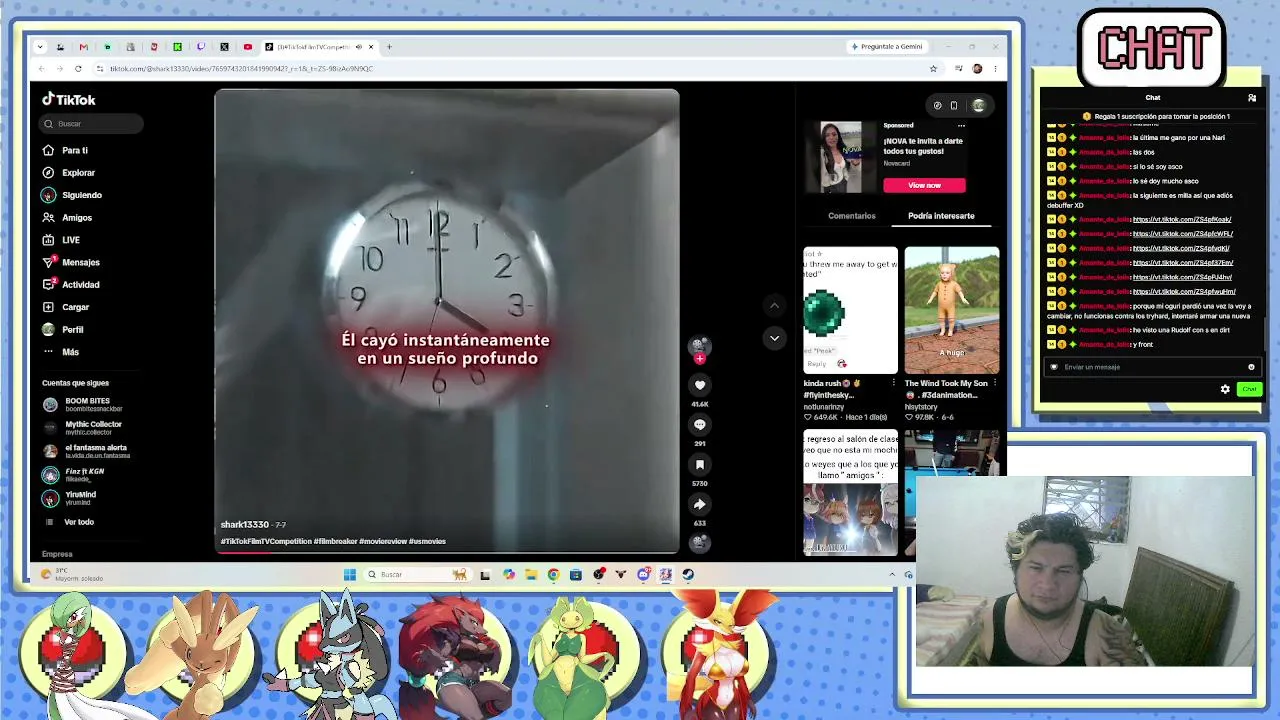This screenshot has width=1280, height=720.
Task: Close the TikTok browser tab
Action: (371, 47)
